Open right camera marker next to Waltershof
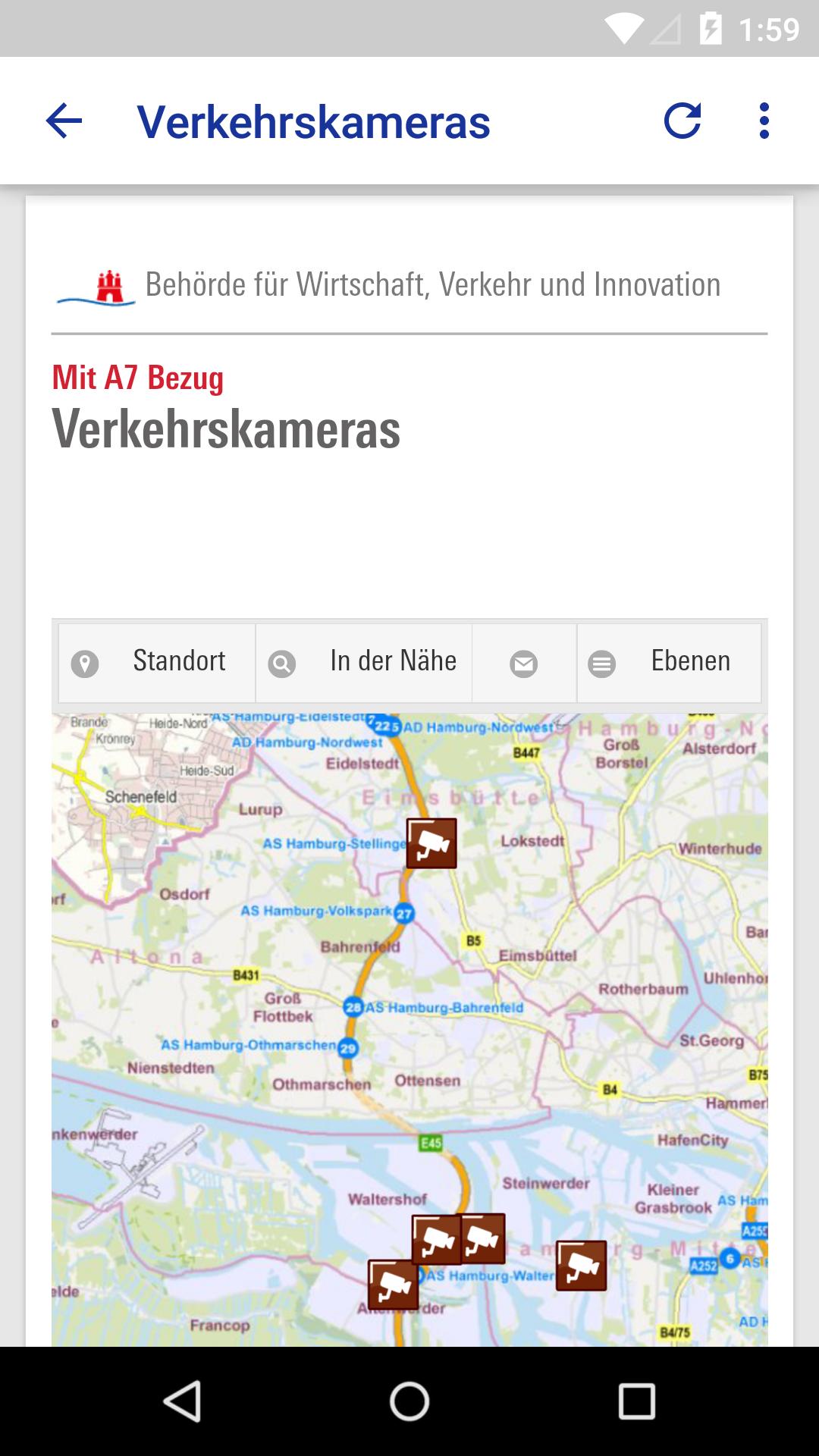This screenshot has width=819, height=1456. tap(483, 1238)
